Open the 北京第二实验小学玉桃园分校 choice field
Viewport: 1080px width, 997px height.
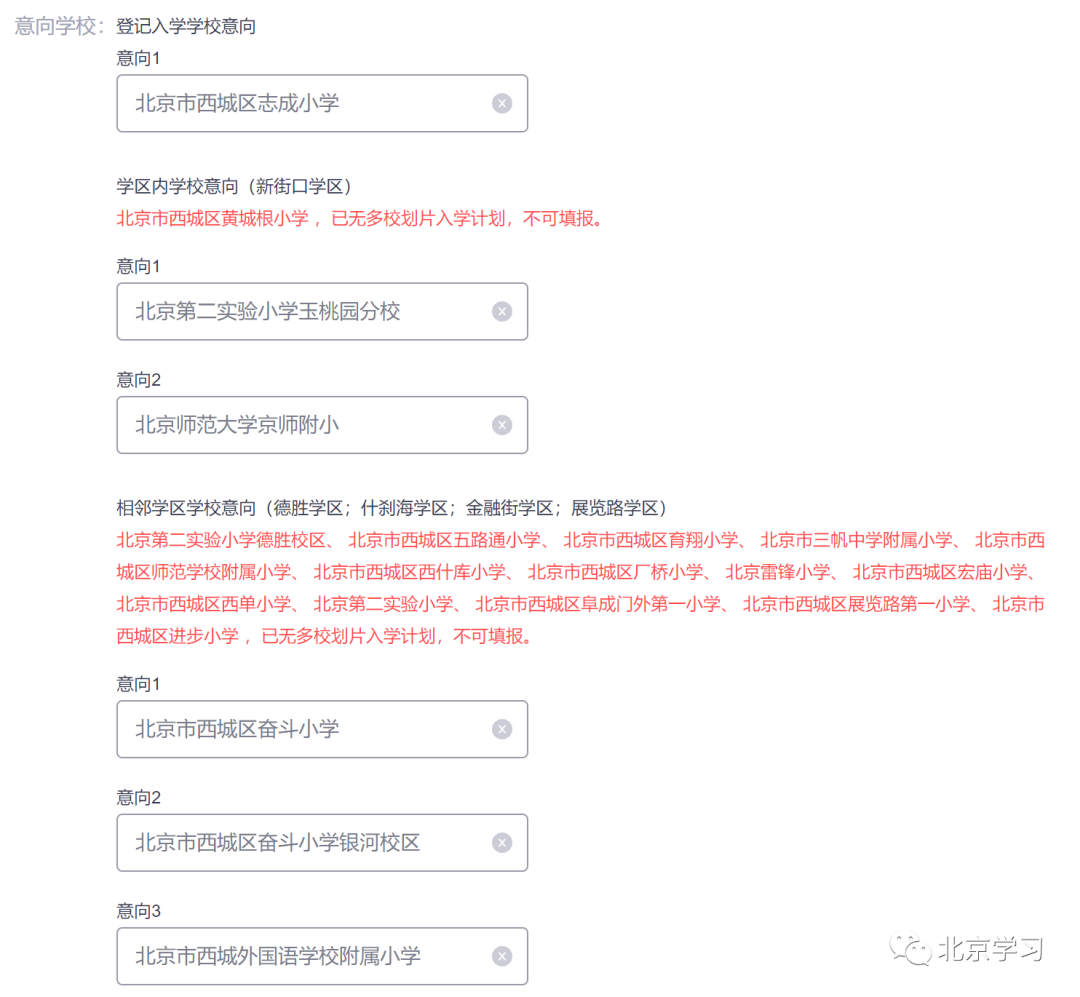pyautogui.click(x=322, y=311)
